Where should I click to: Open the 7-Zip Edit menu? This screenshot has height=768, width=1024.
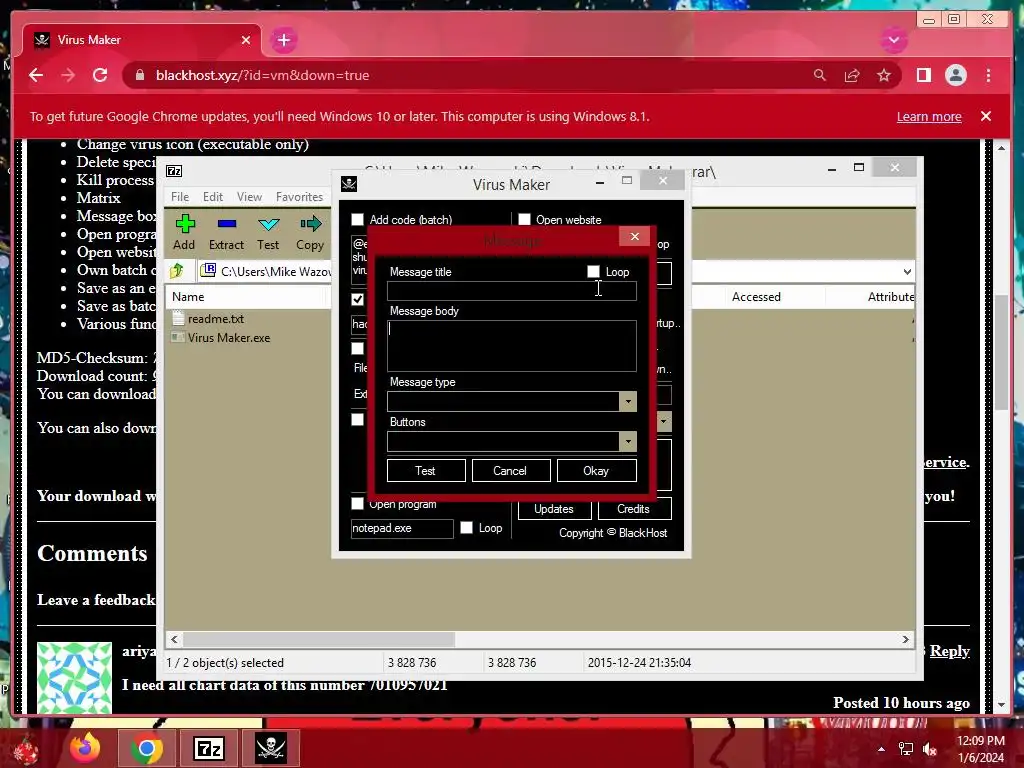[x=213, y=197]
